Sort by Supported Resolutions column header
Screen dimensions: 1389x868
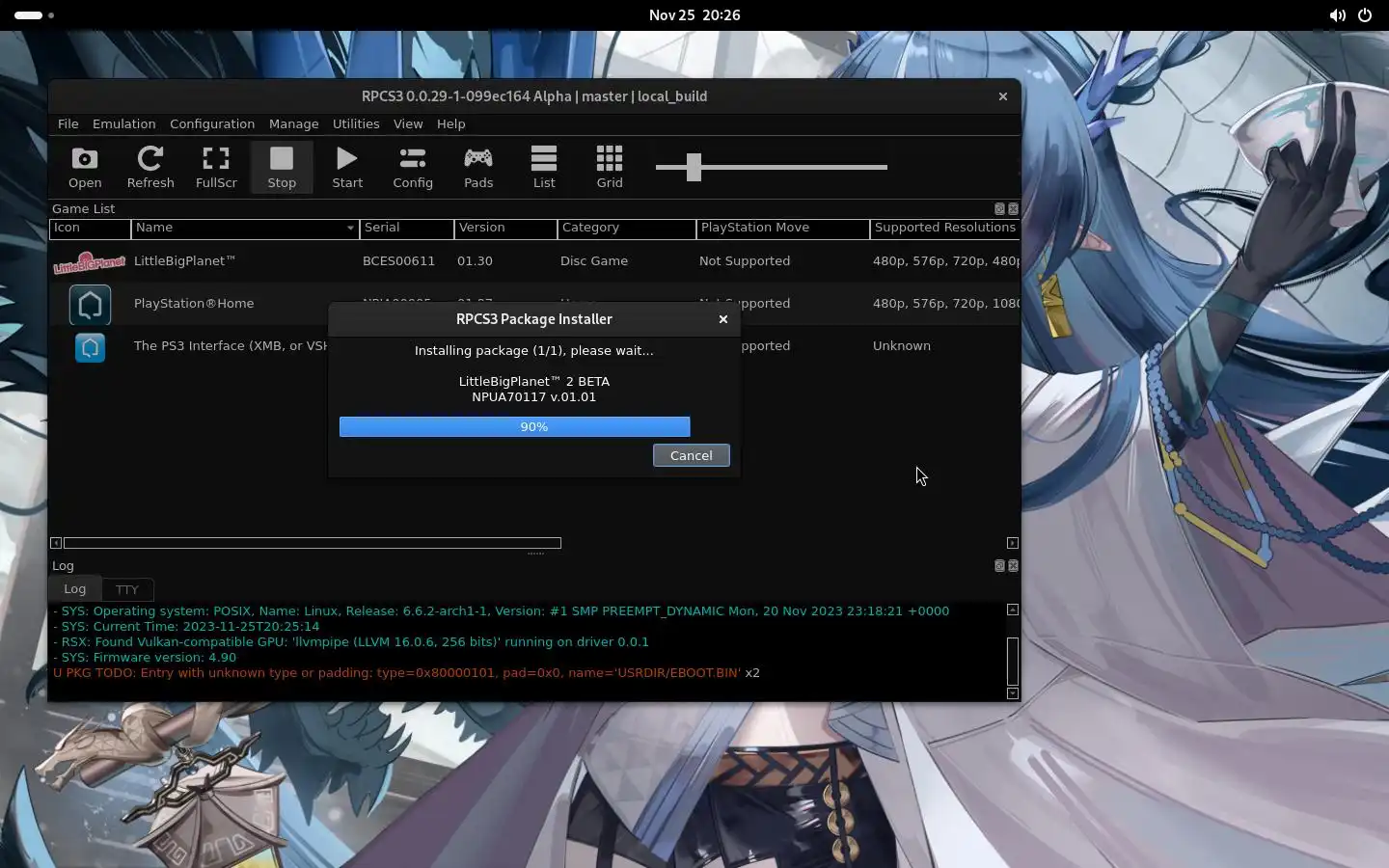coord(945,229)
